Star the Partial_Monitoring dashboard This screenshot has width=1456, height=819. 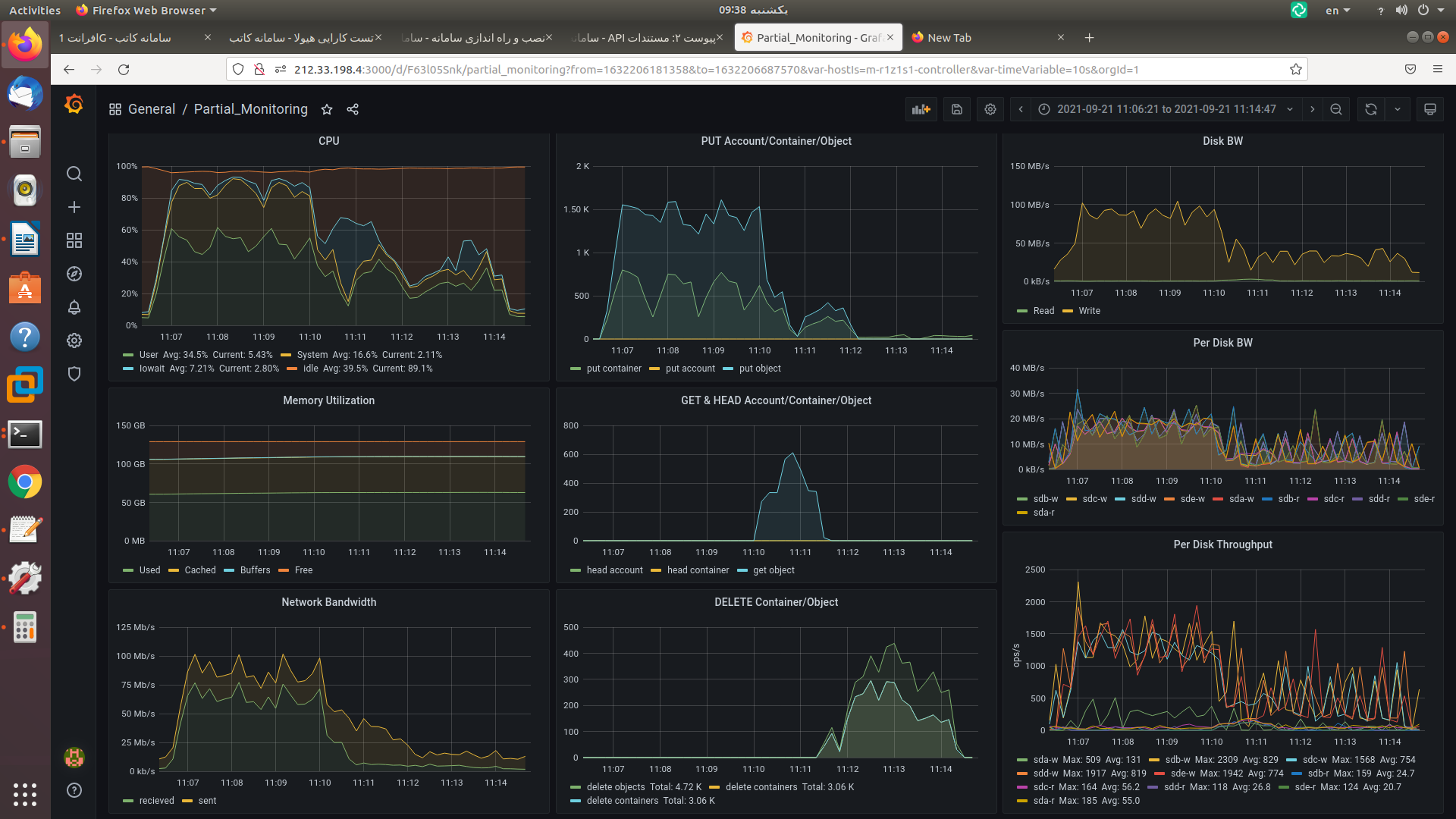pyautogui.click(x=327, y=109)
